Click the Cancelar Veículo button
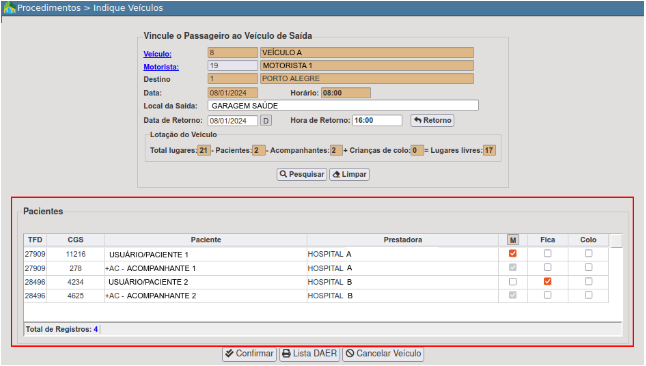 [x=383, y=354]
